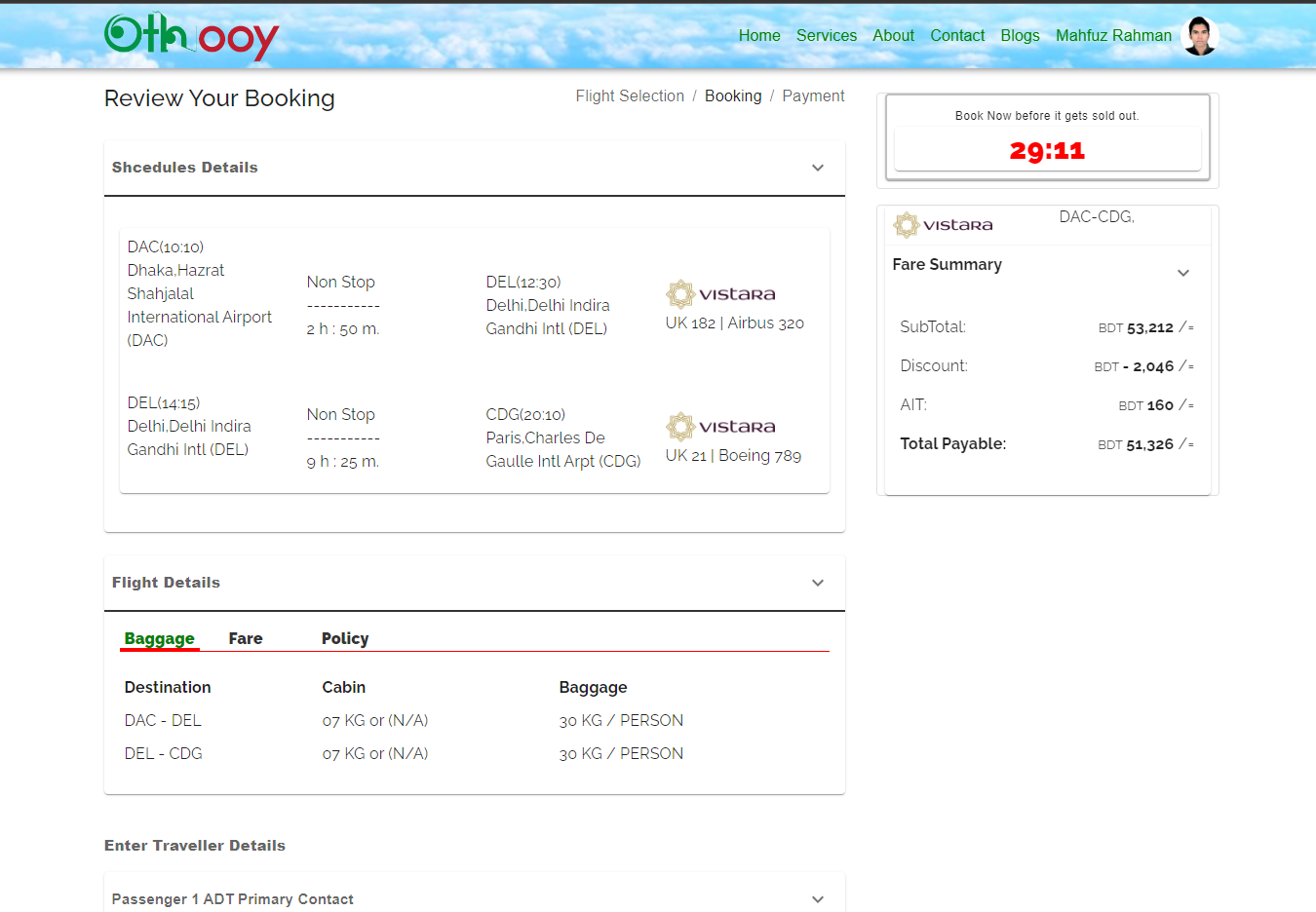Image resolution: width=1316 pixels, height=912 pixels.
Task: Click the red countdown timer
Action: coord(1047,150)
